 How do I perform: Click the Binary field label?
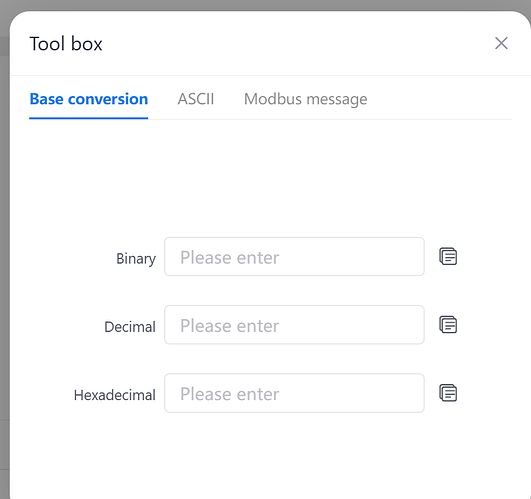coord(136,259)
